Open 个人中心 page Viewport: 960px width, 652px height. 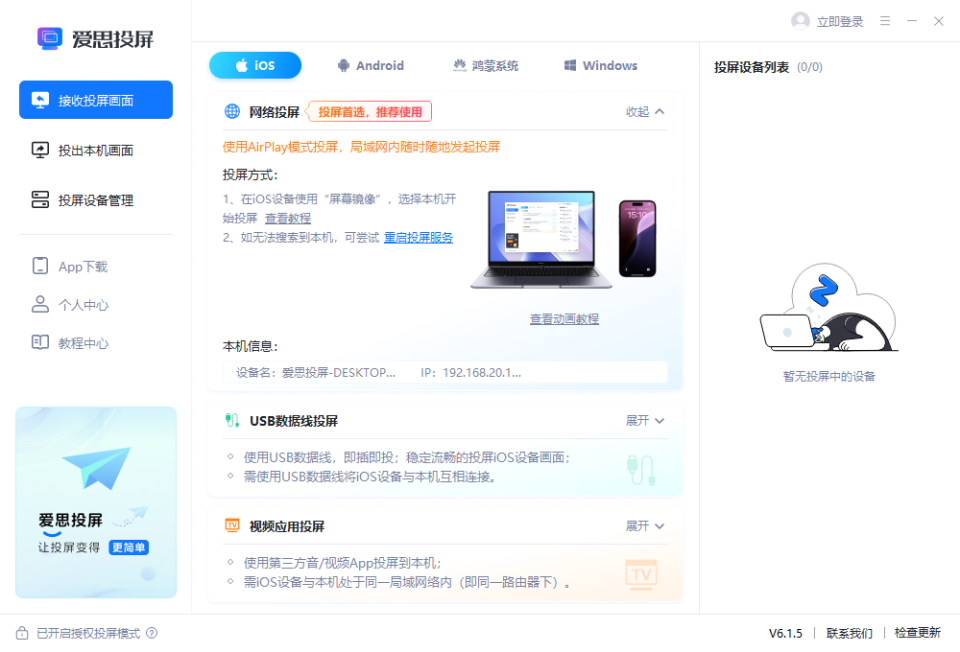[70, 305]
